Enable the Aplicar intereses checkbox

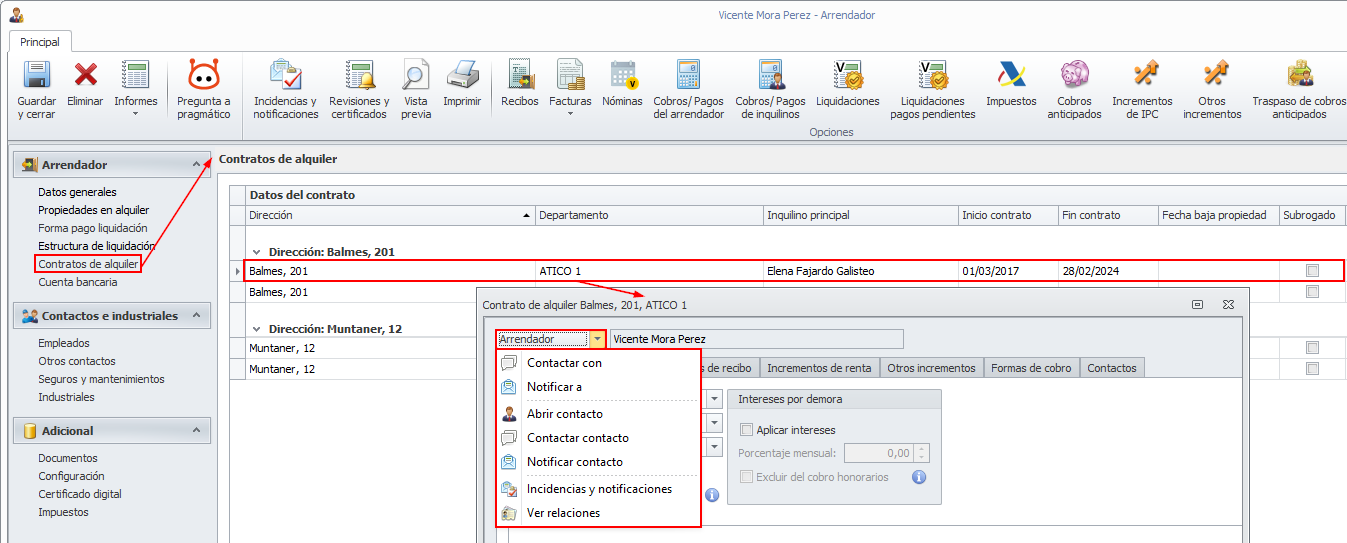[746, 430]
